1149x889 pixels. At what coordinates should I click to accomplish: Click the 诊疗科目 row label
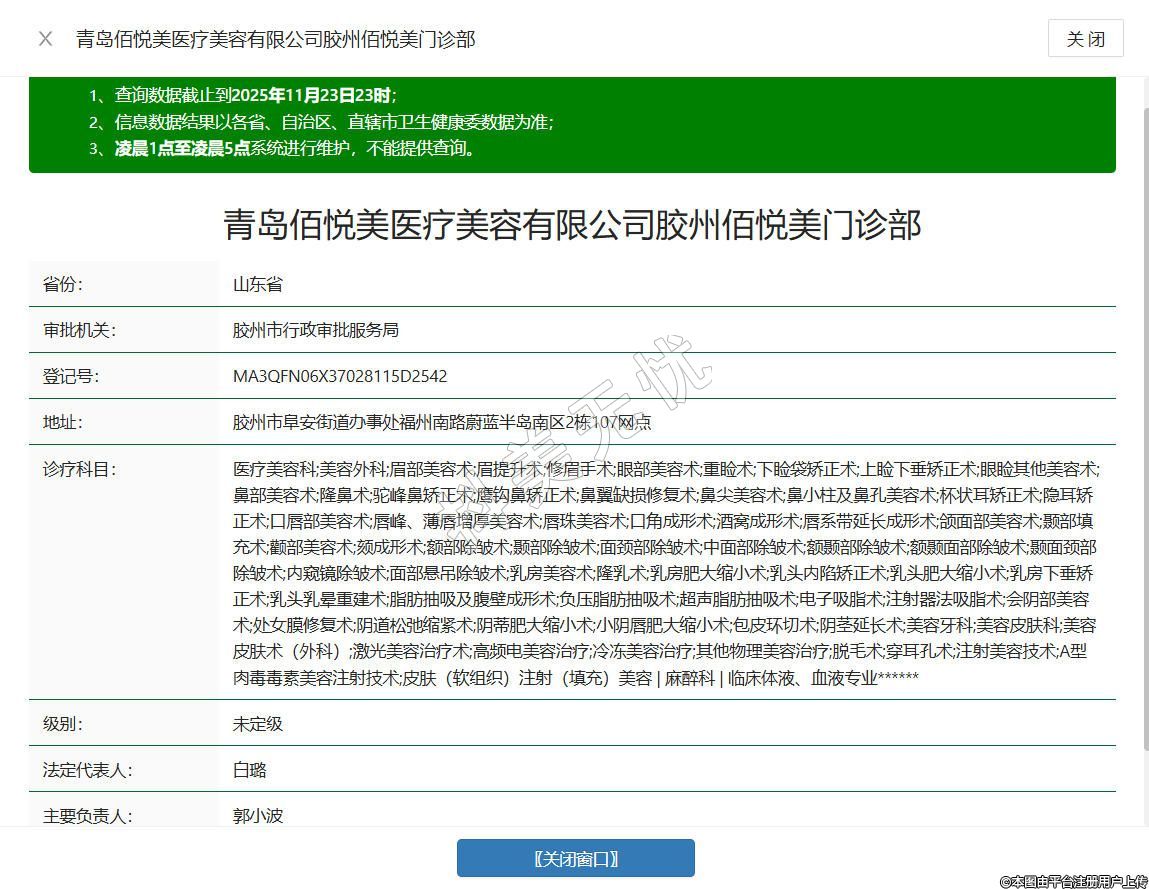click(79, 469)
